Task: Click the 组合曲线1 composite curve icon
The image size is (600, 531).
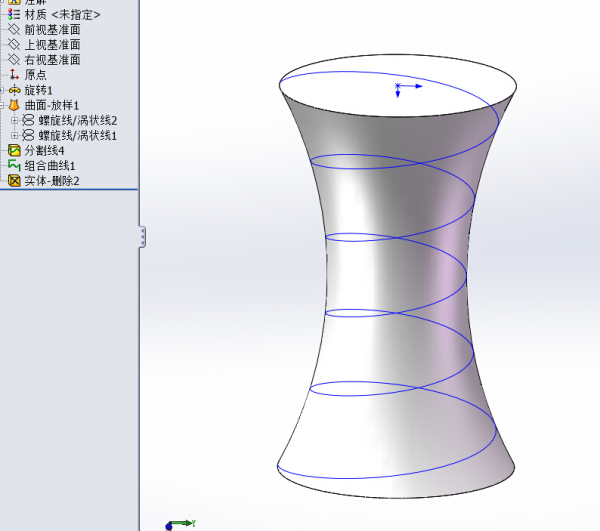Action: click(x=14, y=165)
